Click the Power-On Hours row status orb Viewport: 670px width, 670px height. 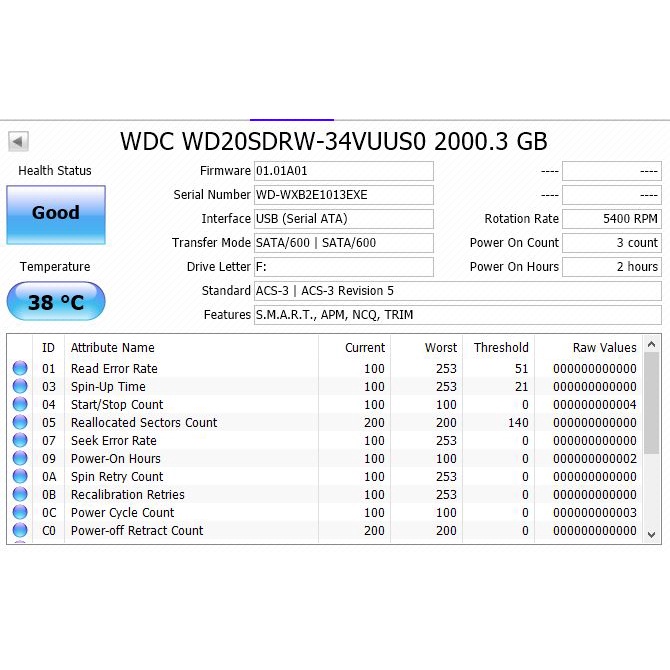(20, 459)
